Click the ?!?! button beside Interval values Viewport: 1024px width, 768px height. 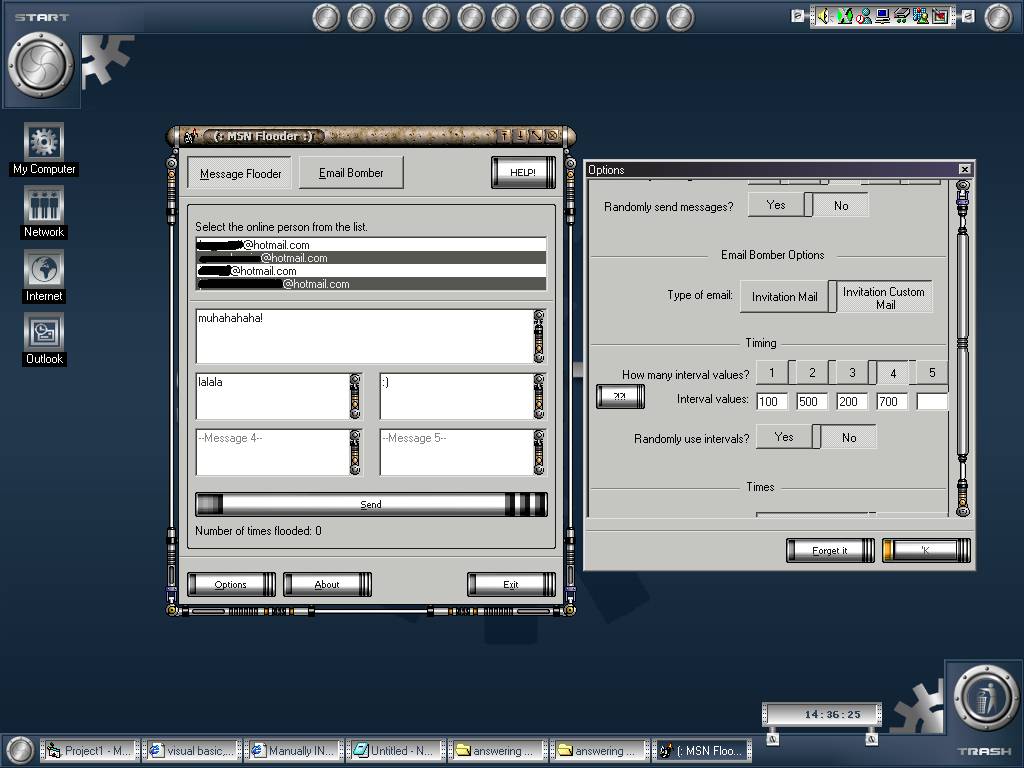pos(620,396)
